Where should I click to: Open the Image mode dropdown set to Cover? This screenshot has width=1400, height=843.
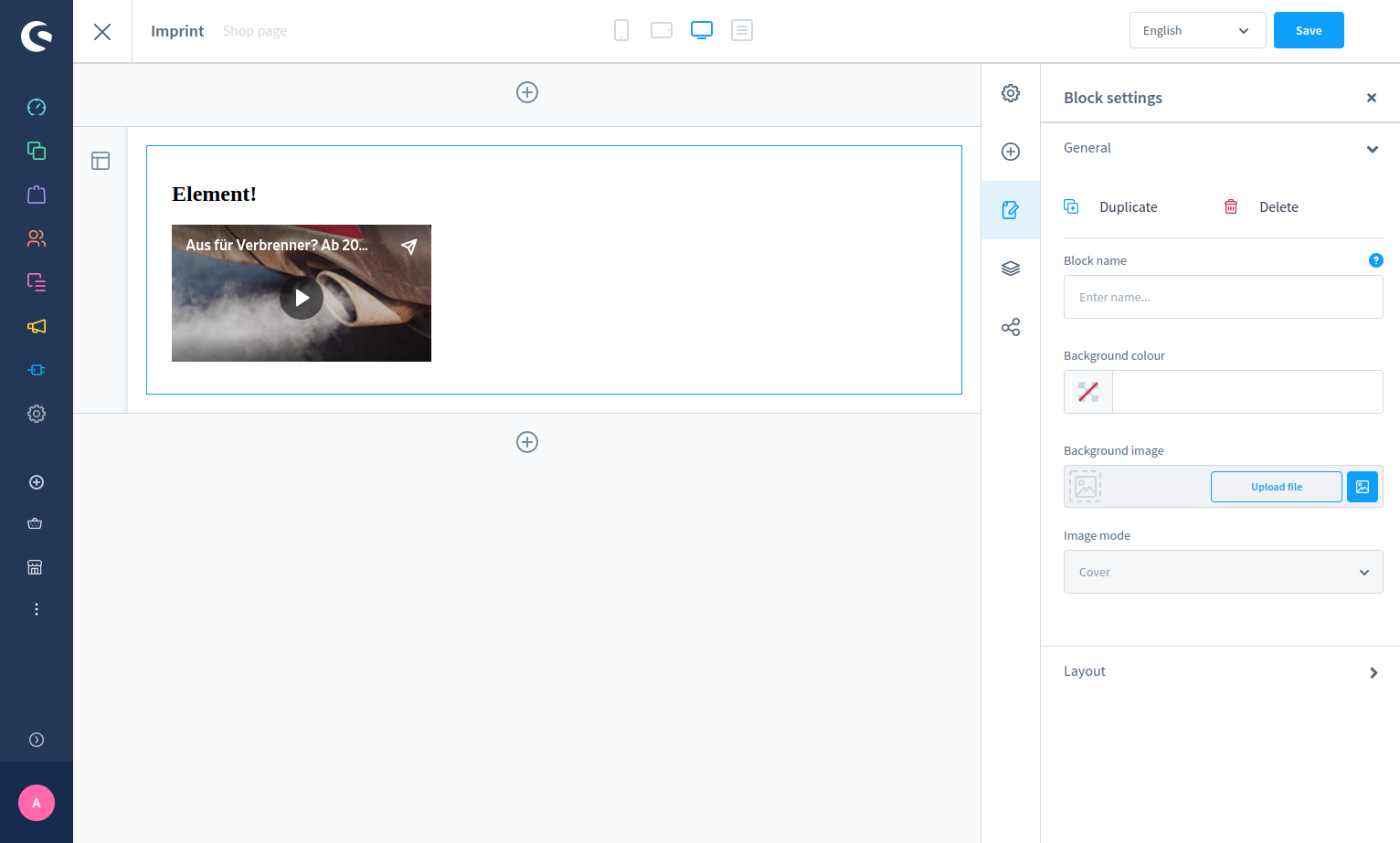click(1223, 572)
